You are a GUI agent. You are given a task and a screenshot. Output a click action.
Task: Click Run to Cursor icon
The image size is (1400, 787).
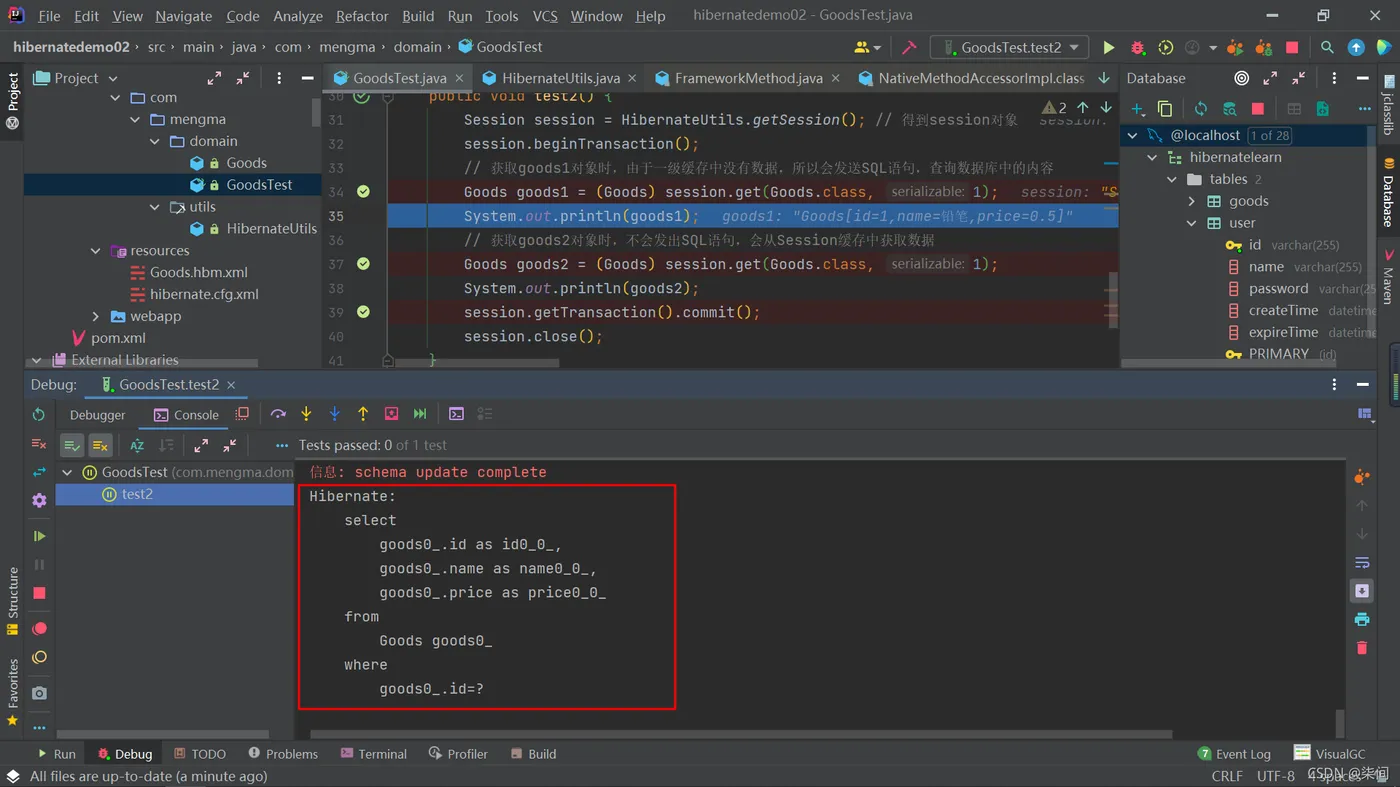(420, 414)
